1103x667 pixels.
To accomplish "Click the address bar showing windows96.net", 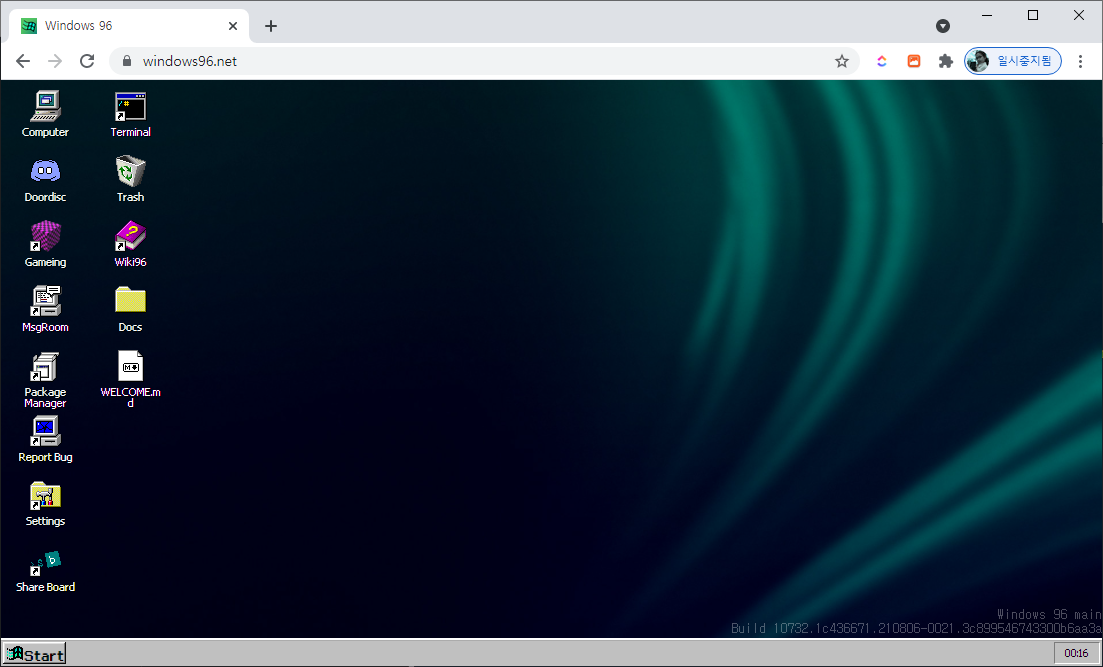I will click(484, 61).
